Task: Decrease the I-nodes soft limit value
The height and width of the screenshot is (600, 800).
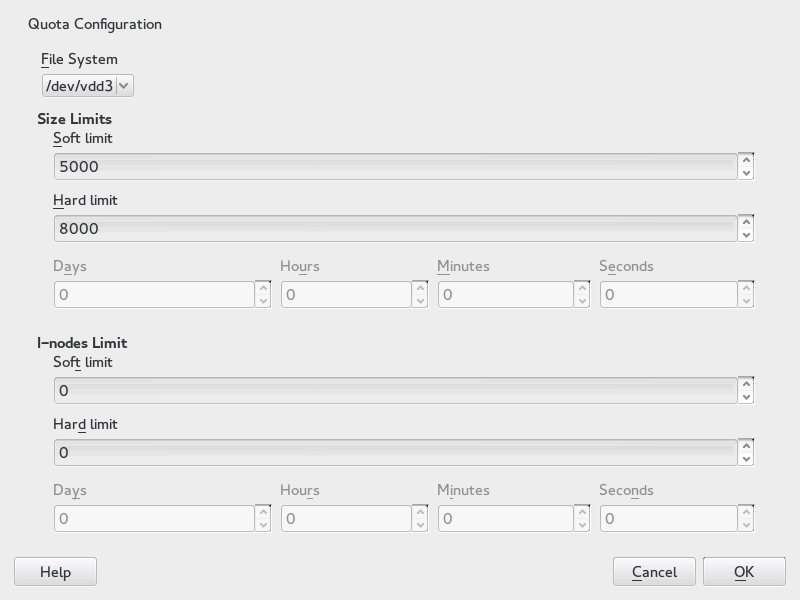Action: pos(745,397)
